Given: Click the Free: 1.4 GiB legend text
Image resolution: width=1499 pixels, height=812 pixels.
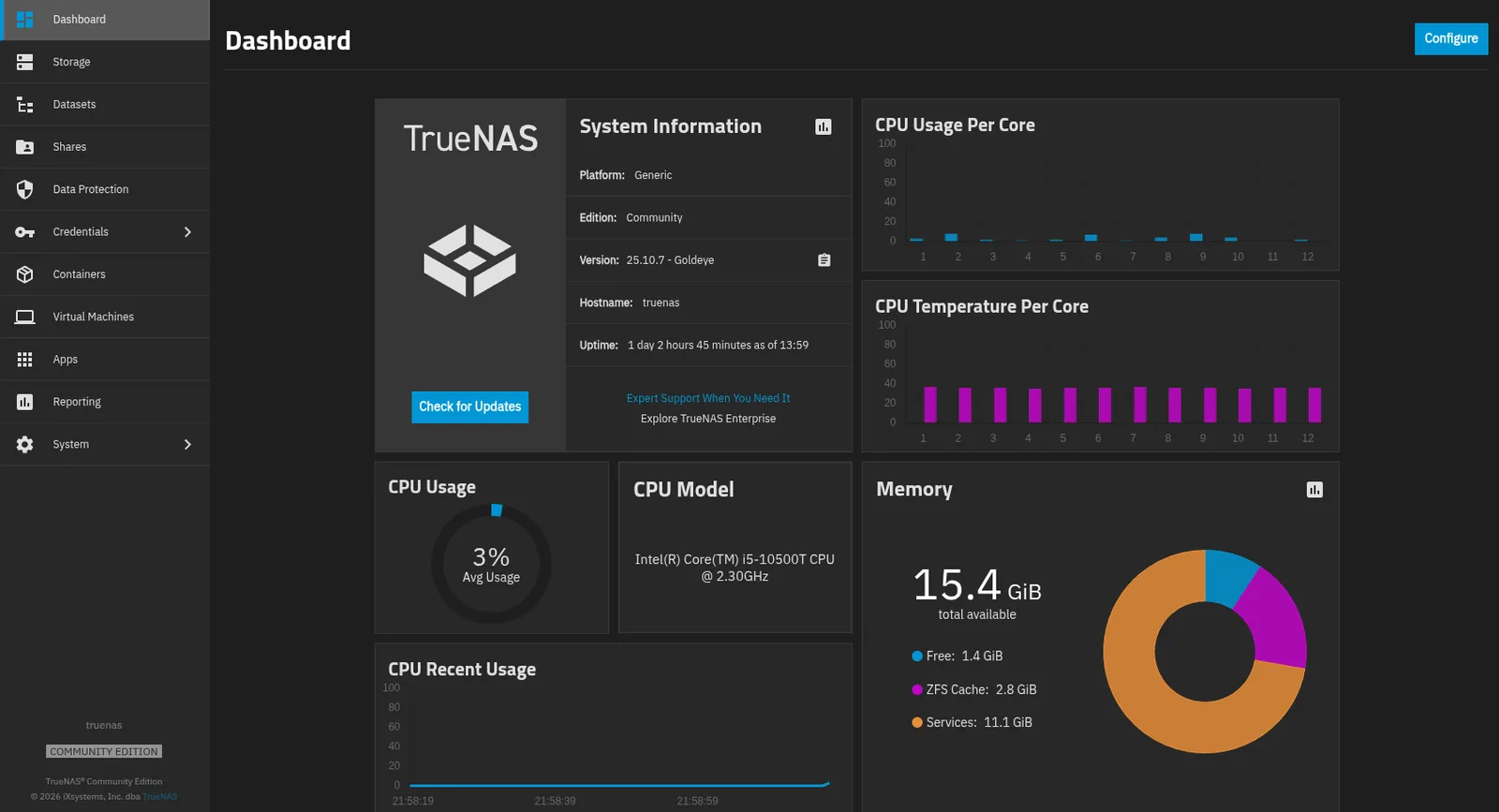Looking at the screenshot, I should [x=964, y=657].
